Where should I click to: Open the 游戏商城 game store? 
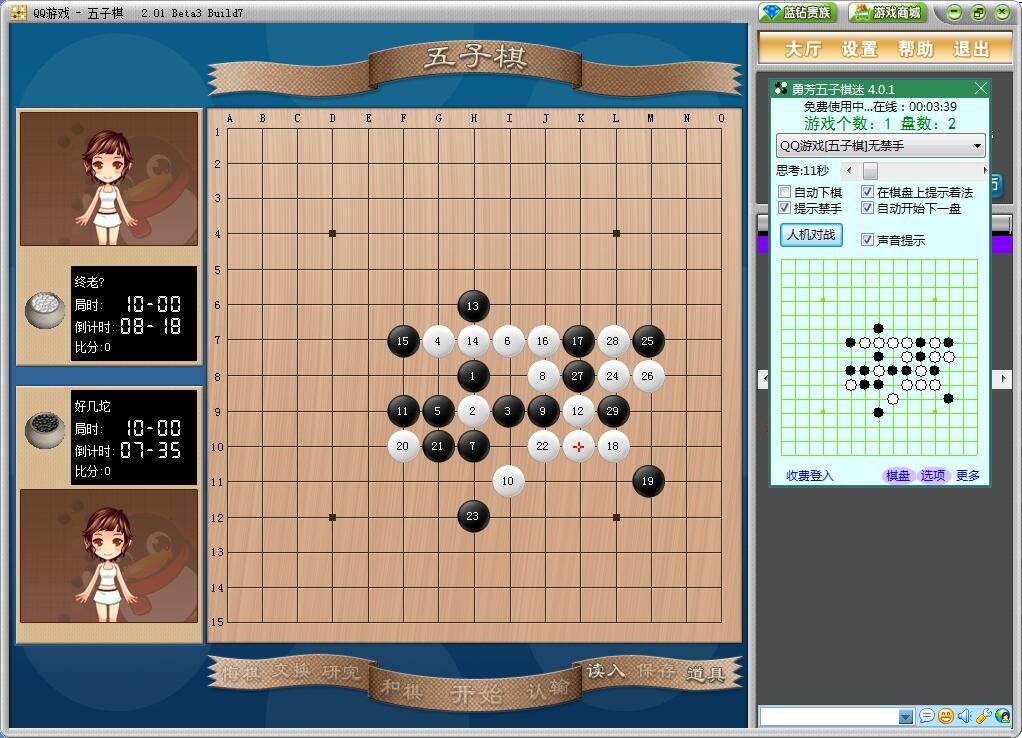[887, 13]
